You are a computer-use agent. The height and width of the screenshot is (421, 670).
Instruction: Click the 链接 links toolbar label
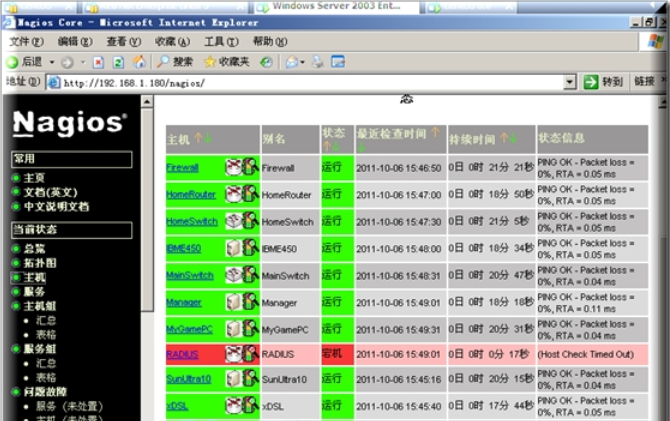pos(644,81)
